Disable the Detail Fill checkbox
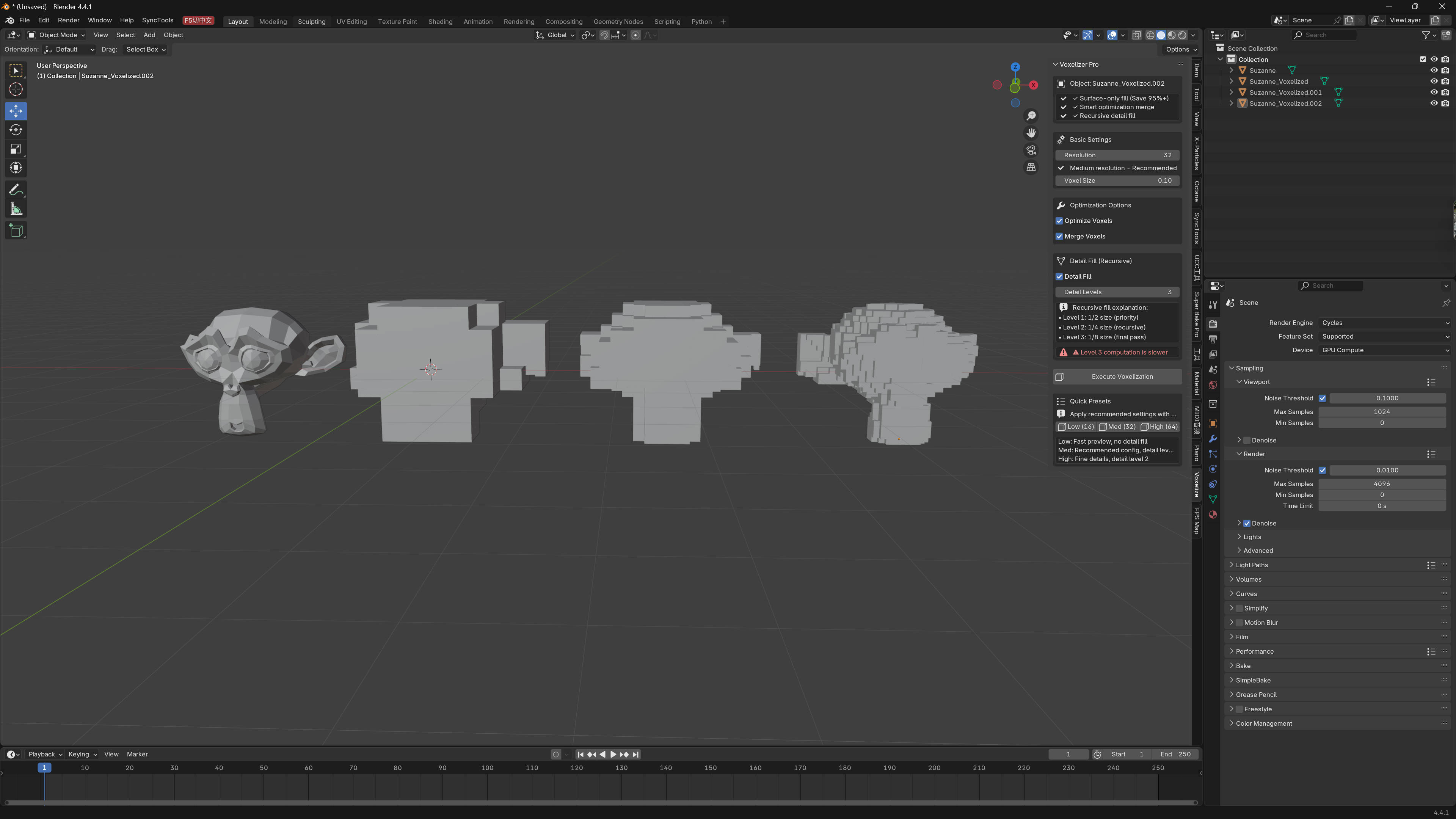The height and width of the screenshot is (819, 1456). [x=1059, y=276]
